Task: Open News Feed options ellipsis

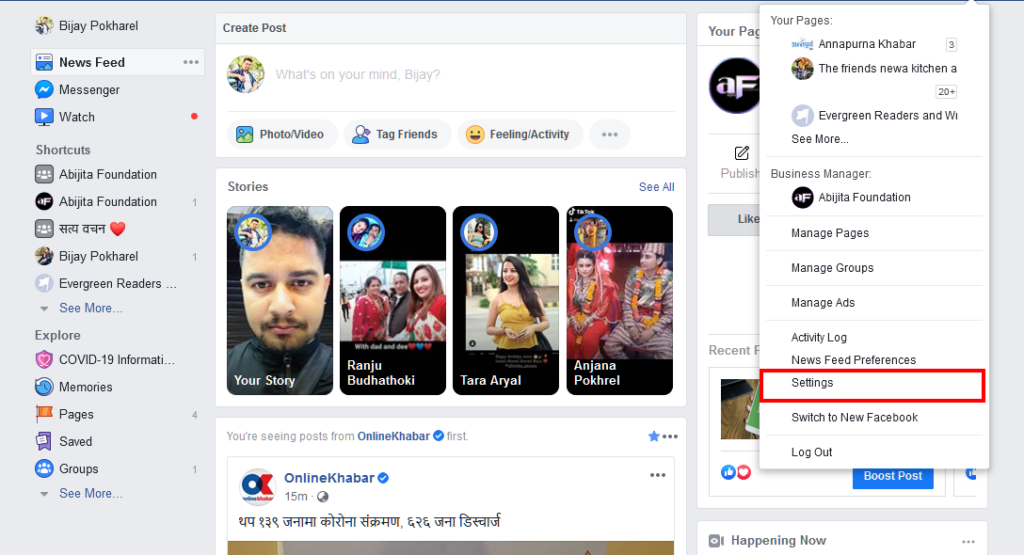Action: point(191,62)
